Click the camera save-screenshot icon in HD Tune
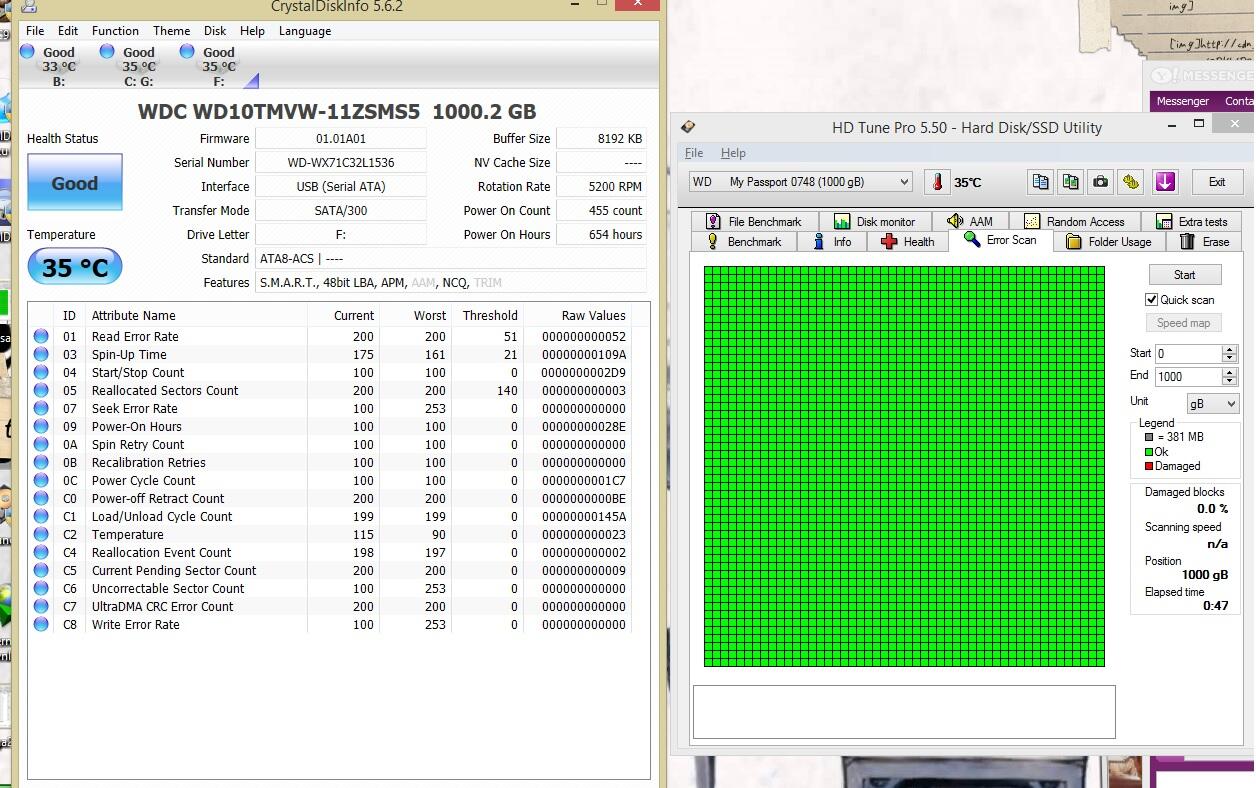The width and height of the screenshot is (1256, 788). tap(1101, 182)
